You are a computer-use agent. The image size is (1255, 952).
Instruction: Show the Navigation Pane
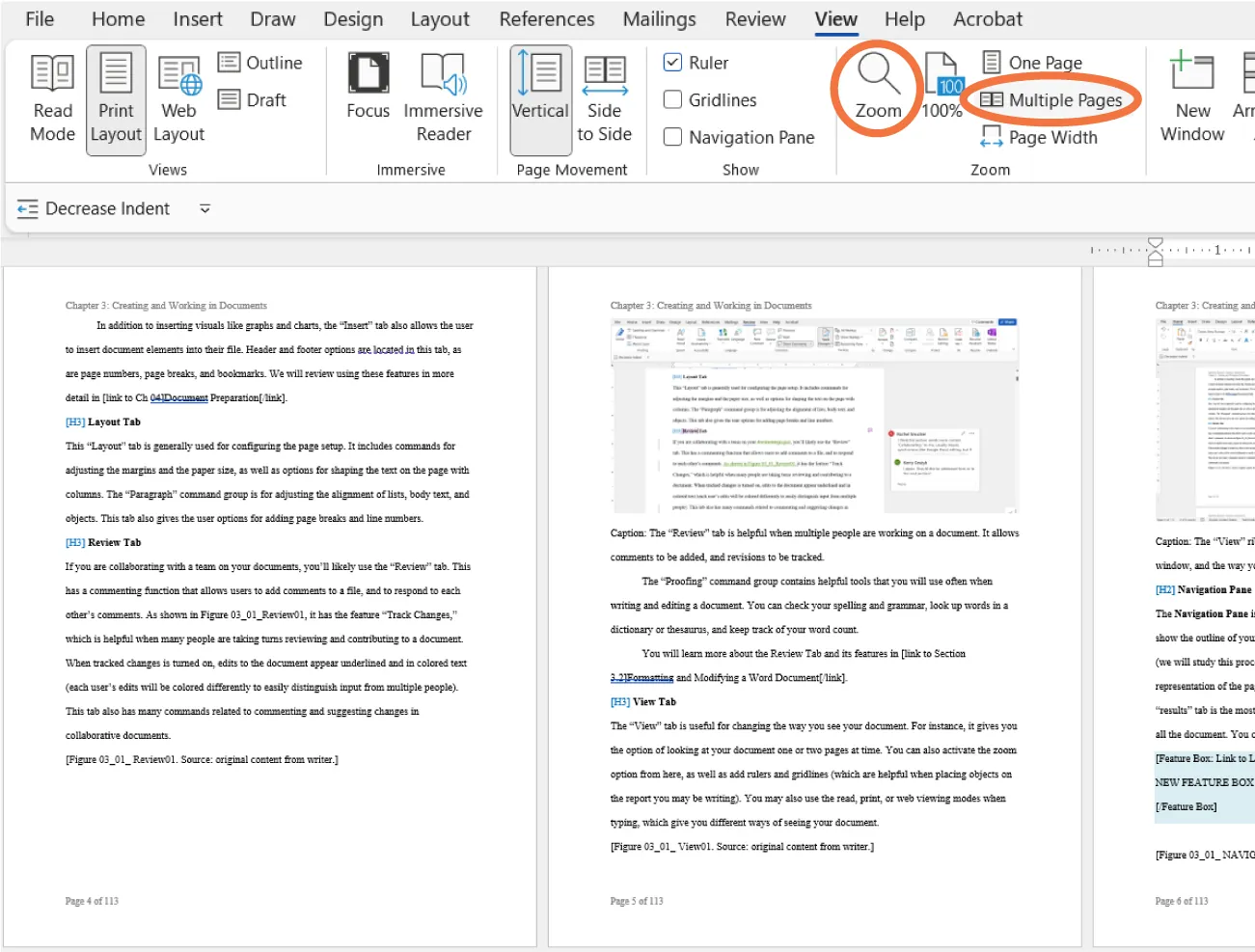pyautogui.click(x=672, y=137)
